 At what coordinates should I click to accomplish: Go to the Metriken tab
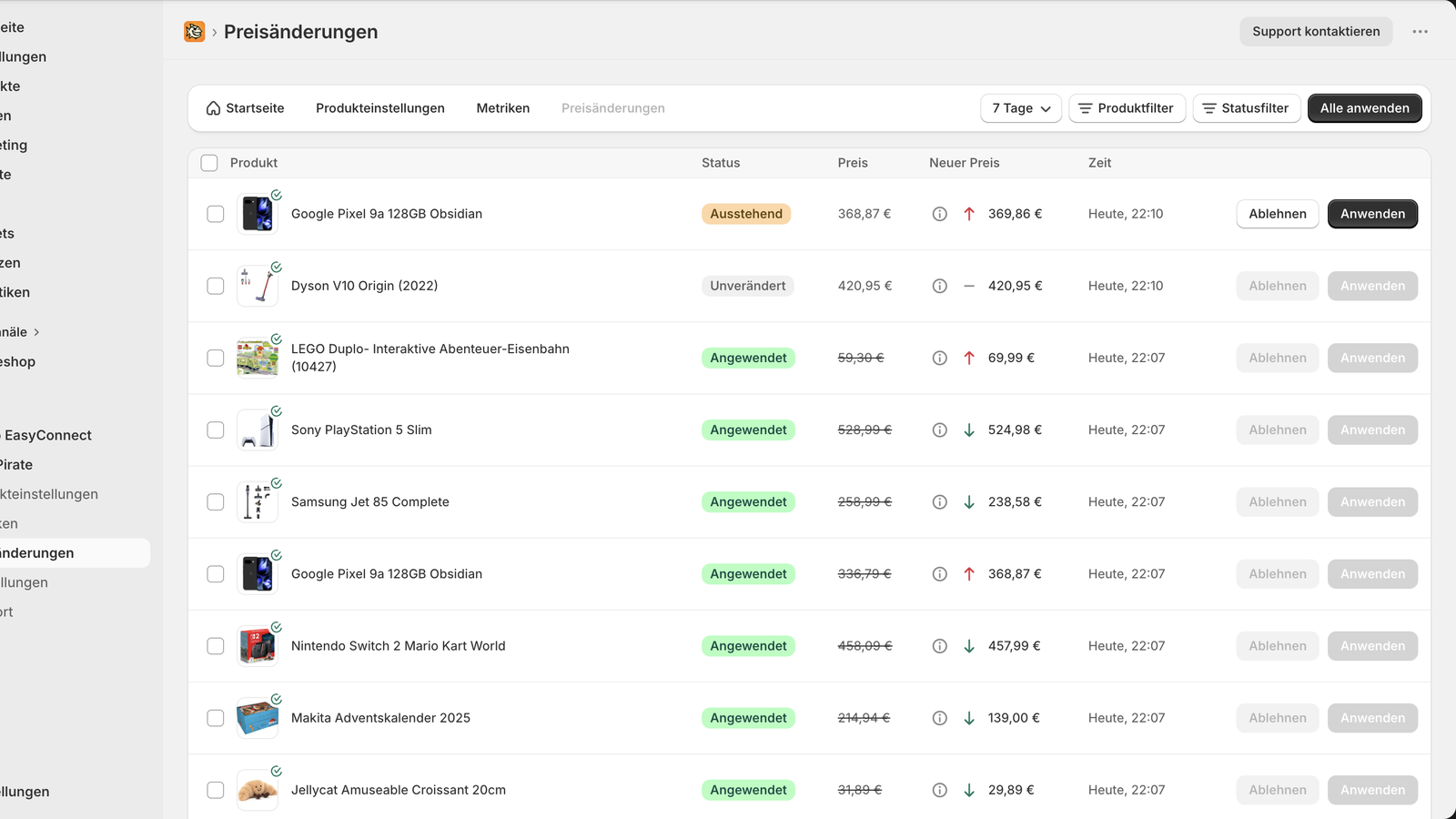pos(503,108)
